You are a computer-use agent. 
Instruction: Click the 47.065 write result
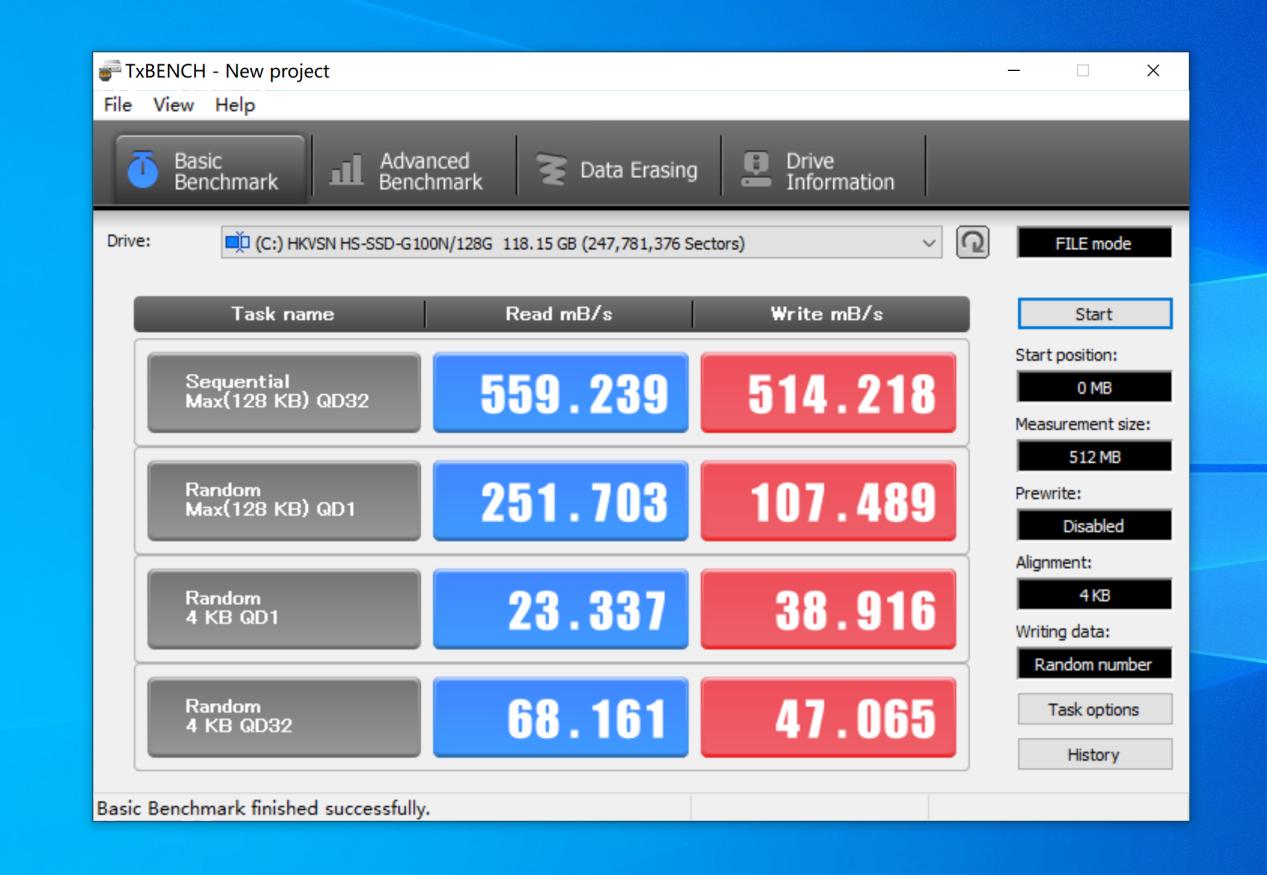pyautogui.click(x=829, y=717)
